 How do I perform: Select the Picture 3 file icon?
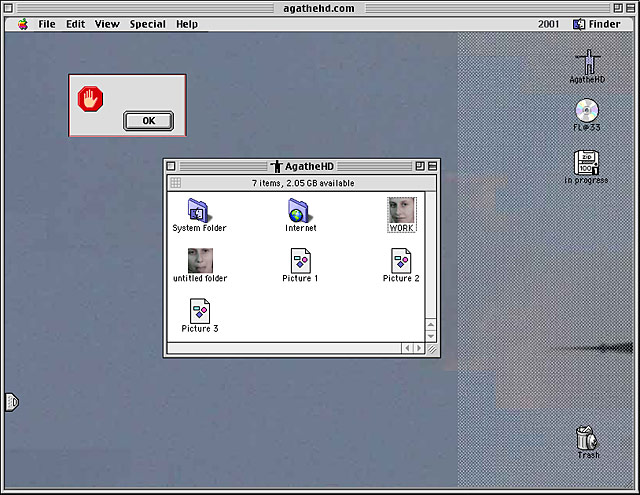pyautogui.click(x=200, y=311)
